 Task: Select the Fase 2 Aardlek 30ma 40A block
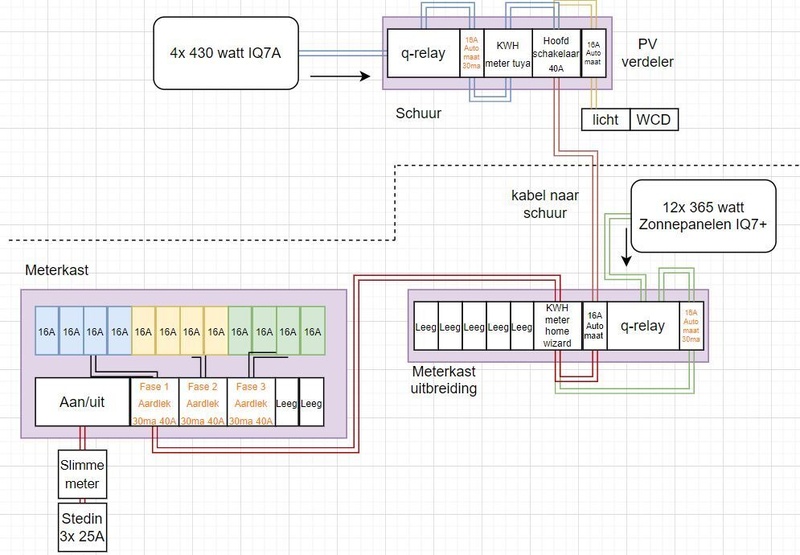(x=203, y=402)
